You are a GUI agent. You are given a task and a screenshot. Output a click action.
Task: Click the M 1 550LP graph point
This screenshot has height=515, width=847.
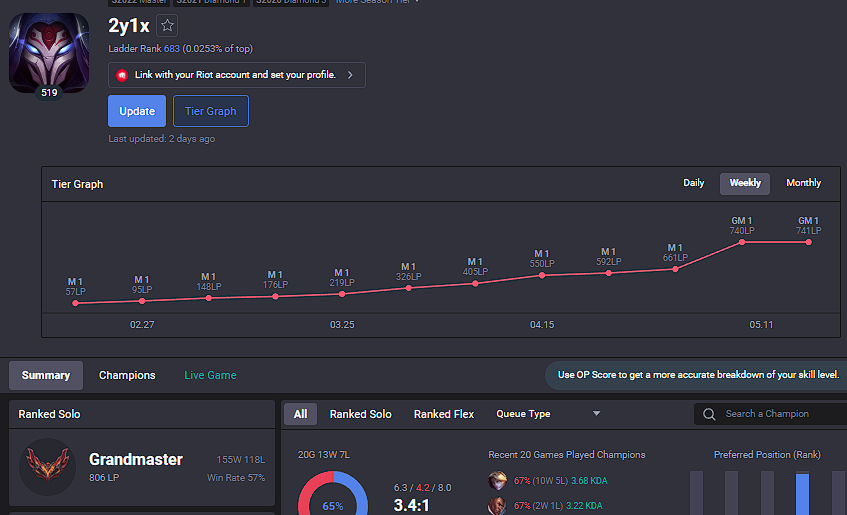542,275
